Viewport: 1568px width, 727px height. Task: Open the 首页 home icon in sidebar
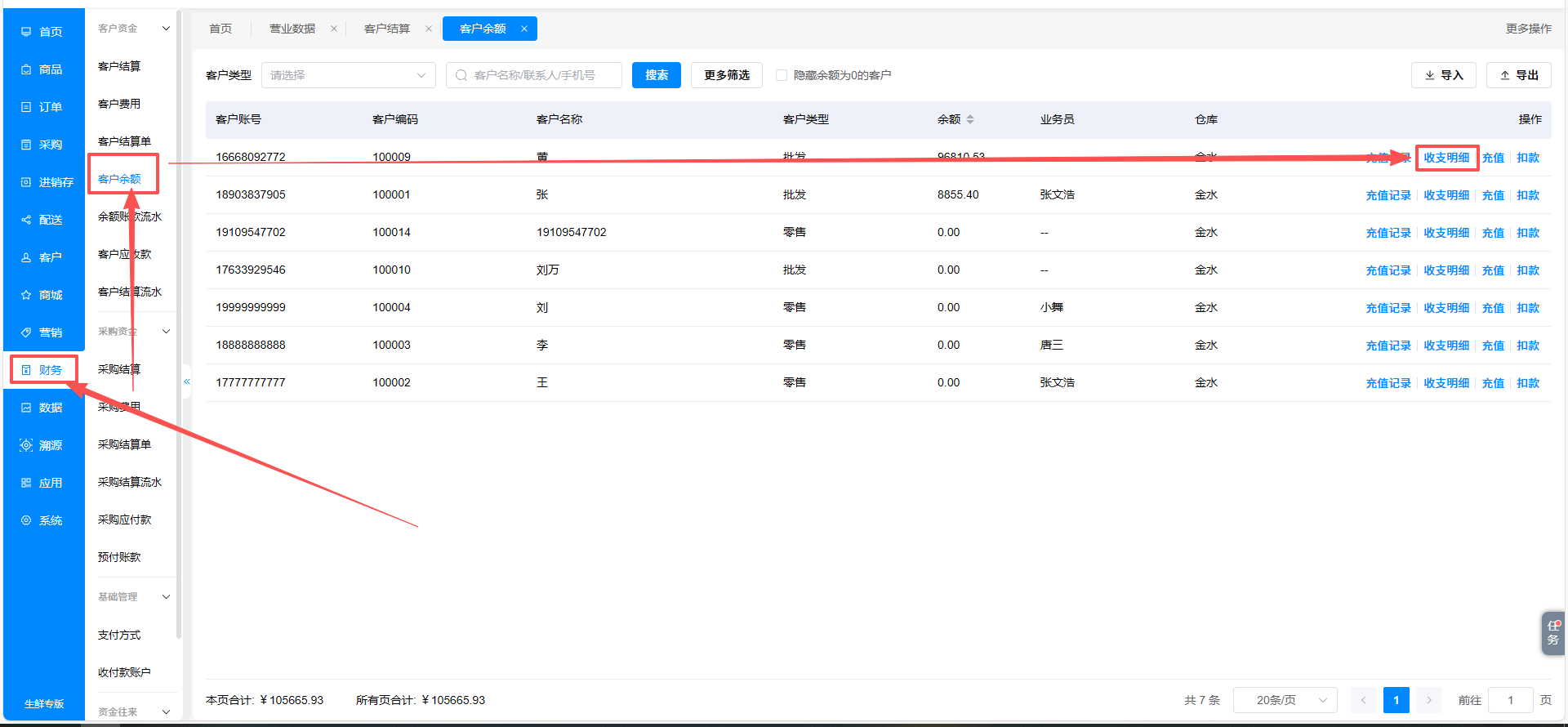point(26,32)
